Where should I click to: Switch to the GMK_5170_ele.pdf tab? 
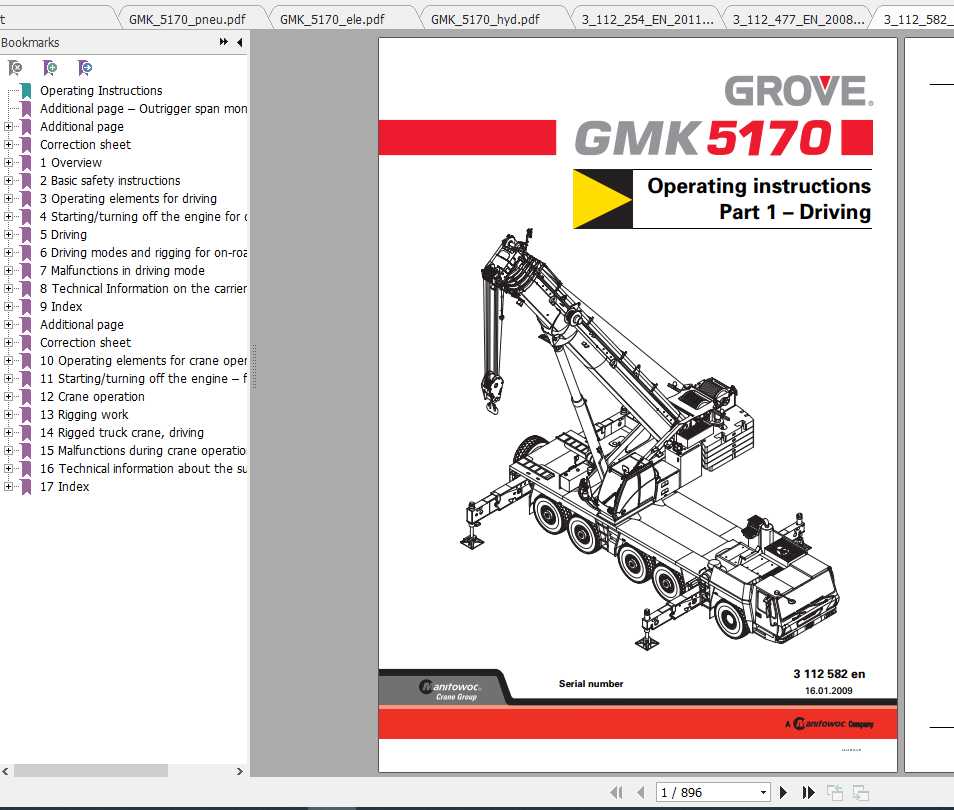coord(332,19)
